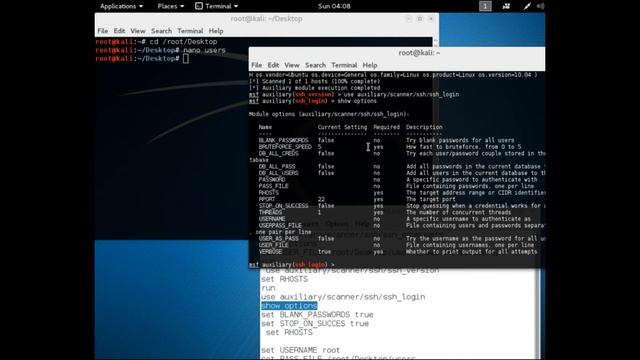Click the 'Description' column header
The width and height of the screenshot is (640, 360).
point(424,127)
